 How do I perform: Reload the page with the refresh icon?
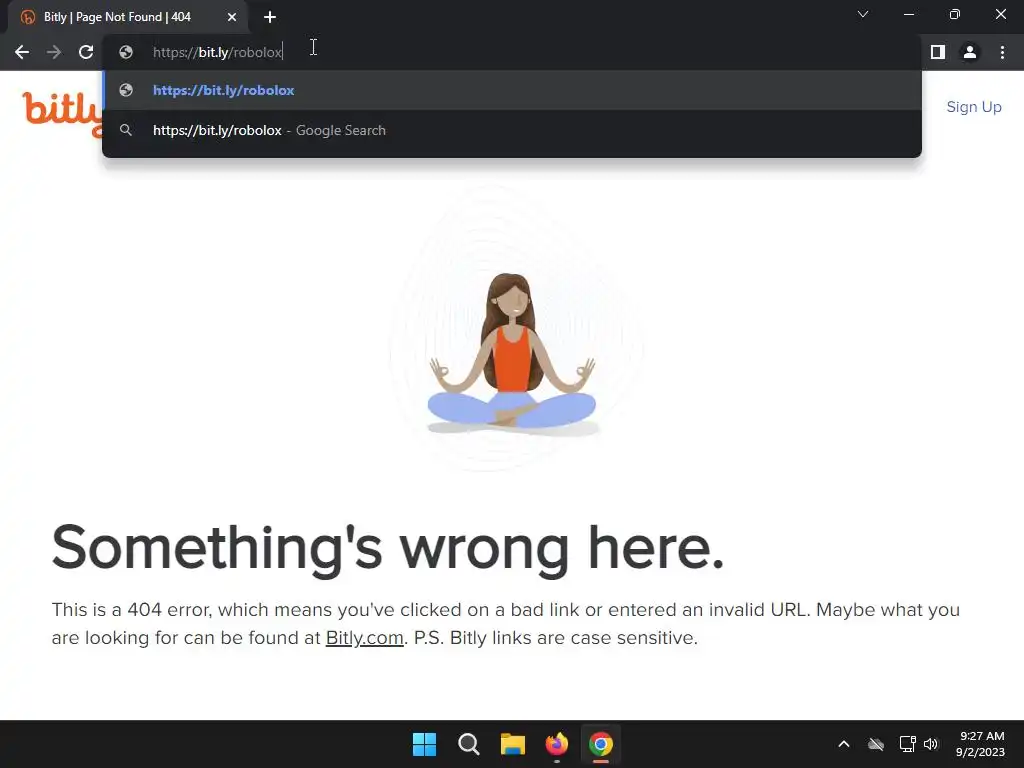86,52
